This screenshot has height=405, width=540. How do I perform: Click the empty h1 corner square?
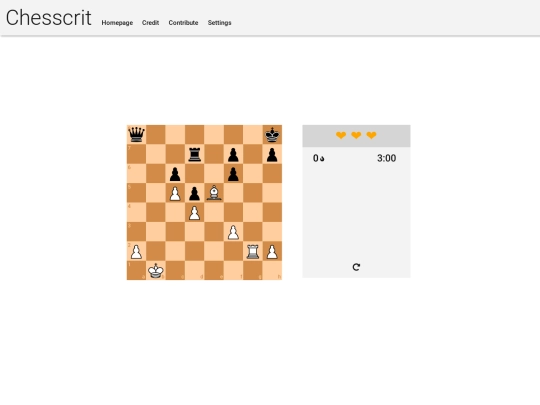(272, 270)
